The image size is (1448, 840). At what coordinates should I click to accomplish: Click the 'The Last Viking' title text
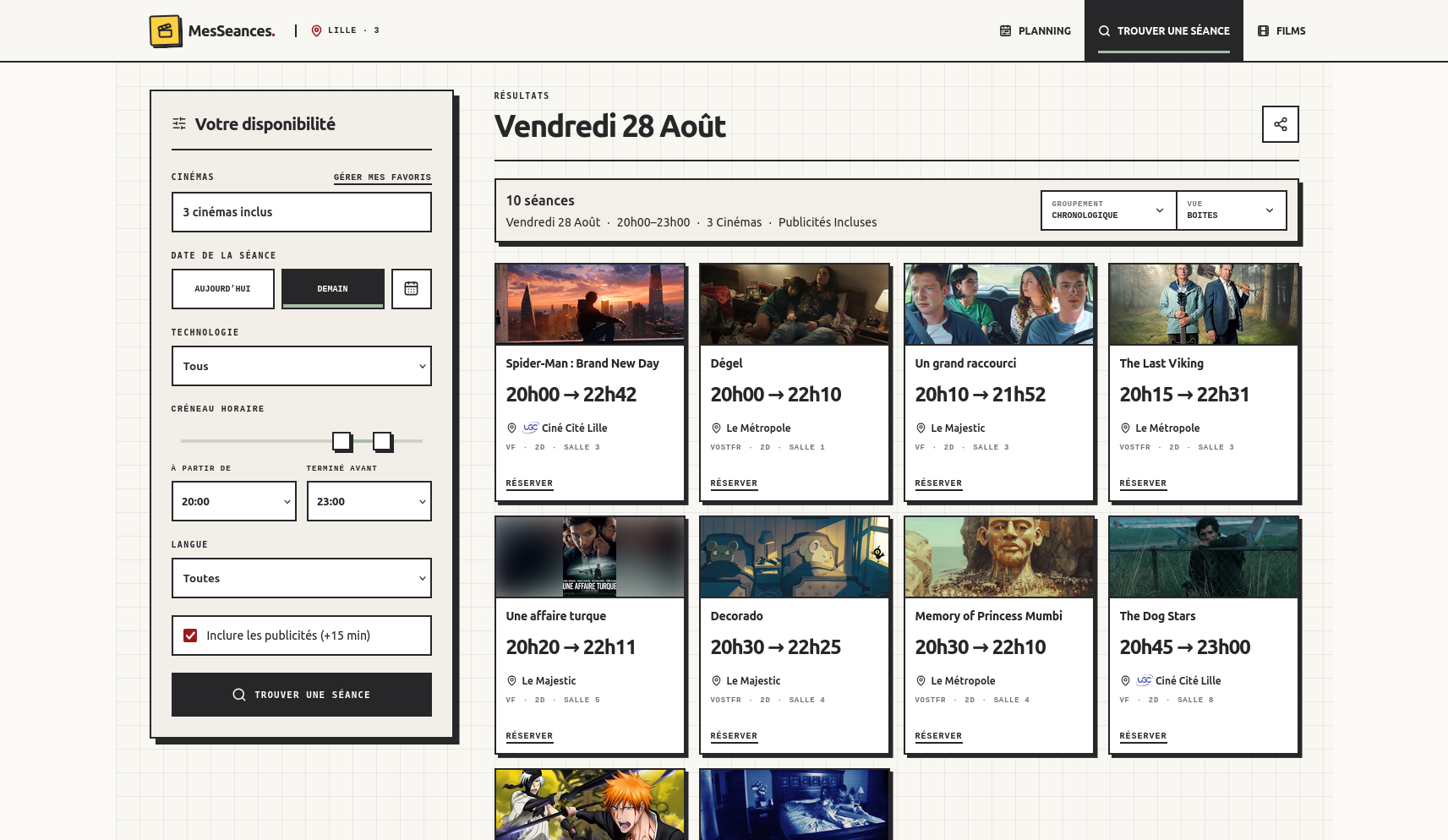click(x=1161, y=363)
